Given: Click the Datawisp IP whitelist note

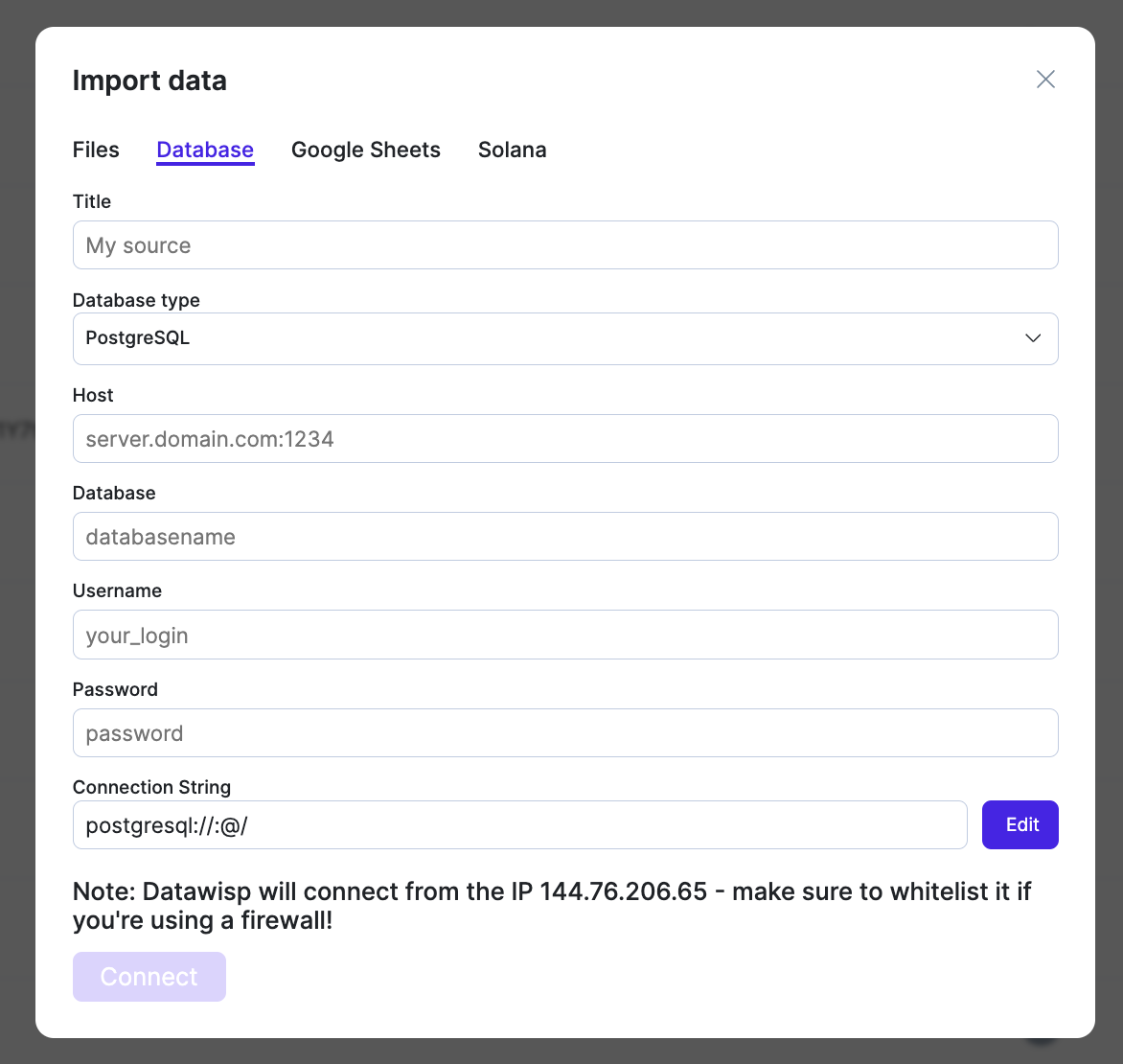Looking at the screenshot, I should click(x=552, y=906).
